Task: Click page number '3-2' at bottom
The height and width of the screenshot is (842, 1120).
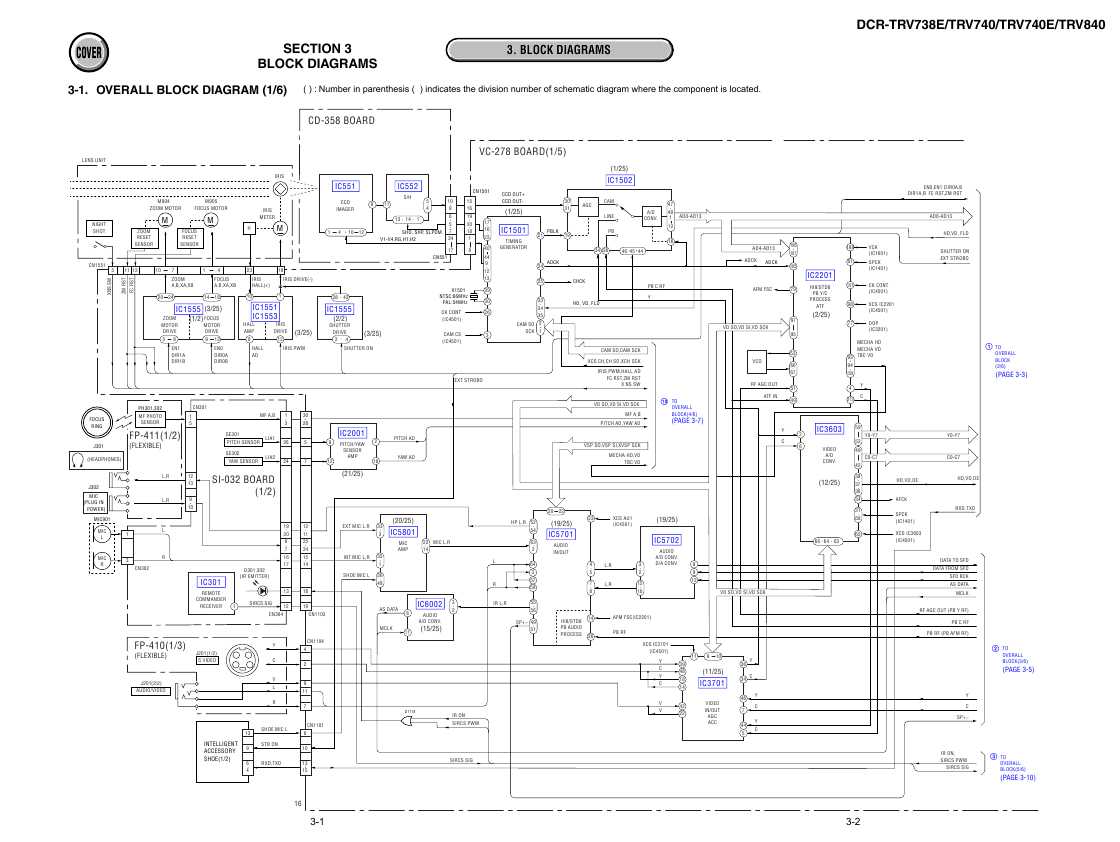Action: point(853,822)
